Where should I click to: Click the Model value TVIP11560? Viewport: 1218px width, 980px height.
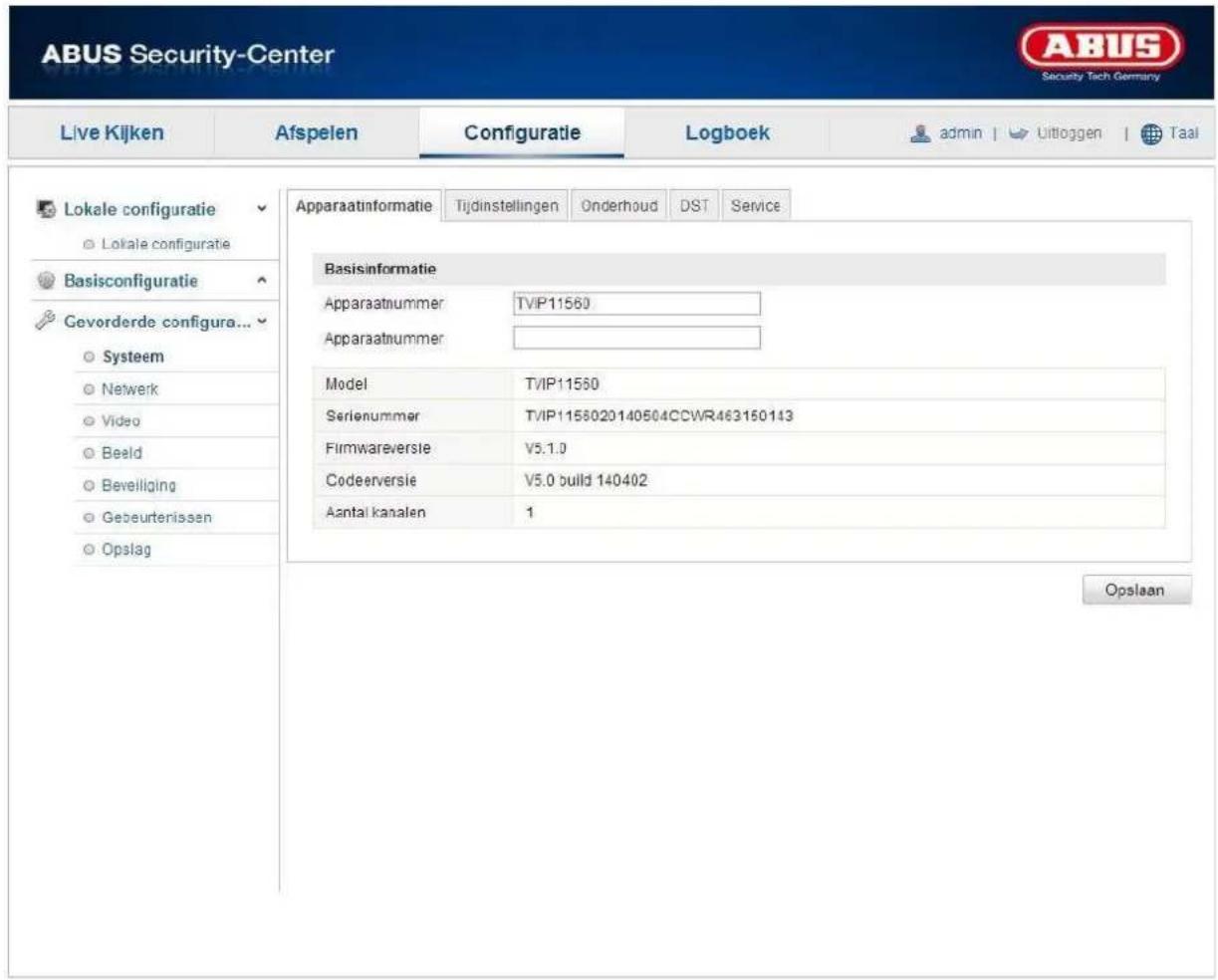point(562,383)
